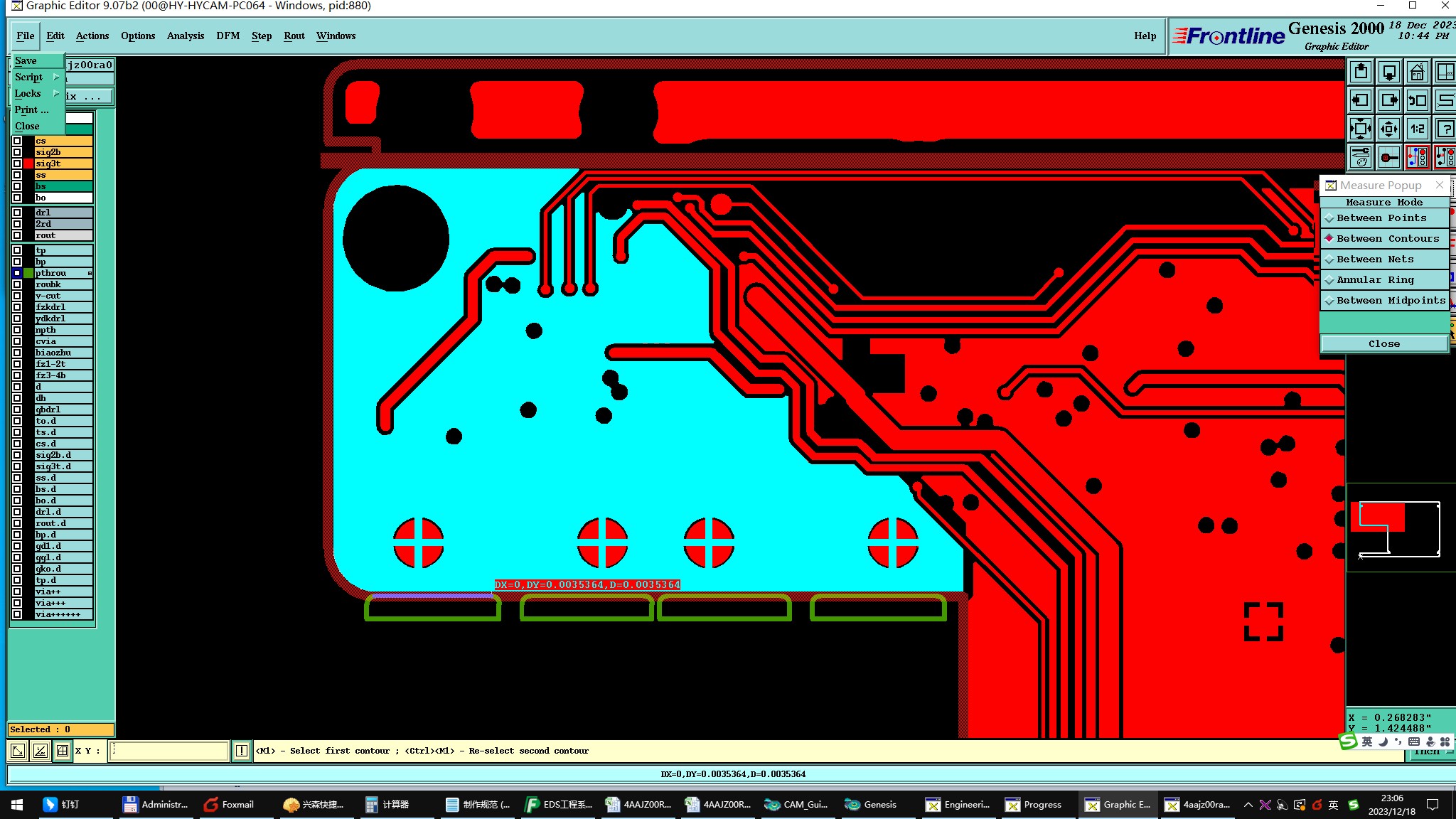1456x819 pixels.
Task: Click the question mark query icon
Action: tap(1445, 129)
